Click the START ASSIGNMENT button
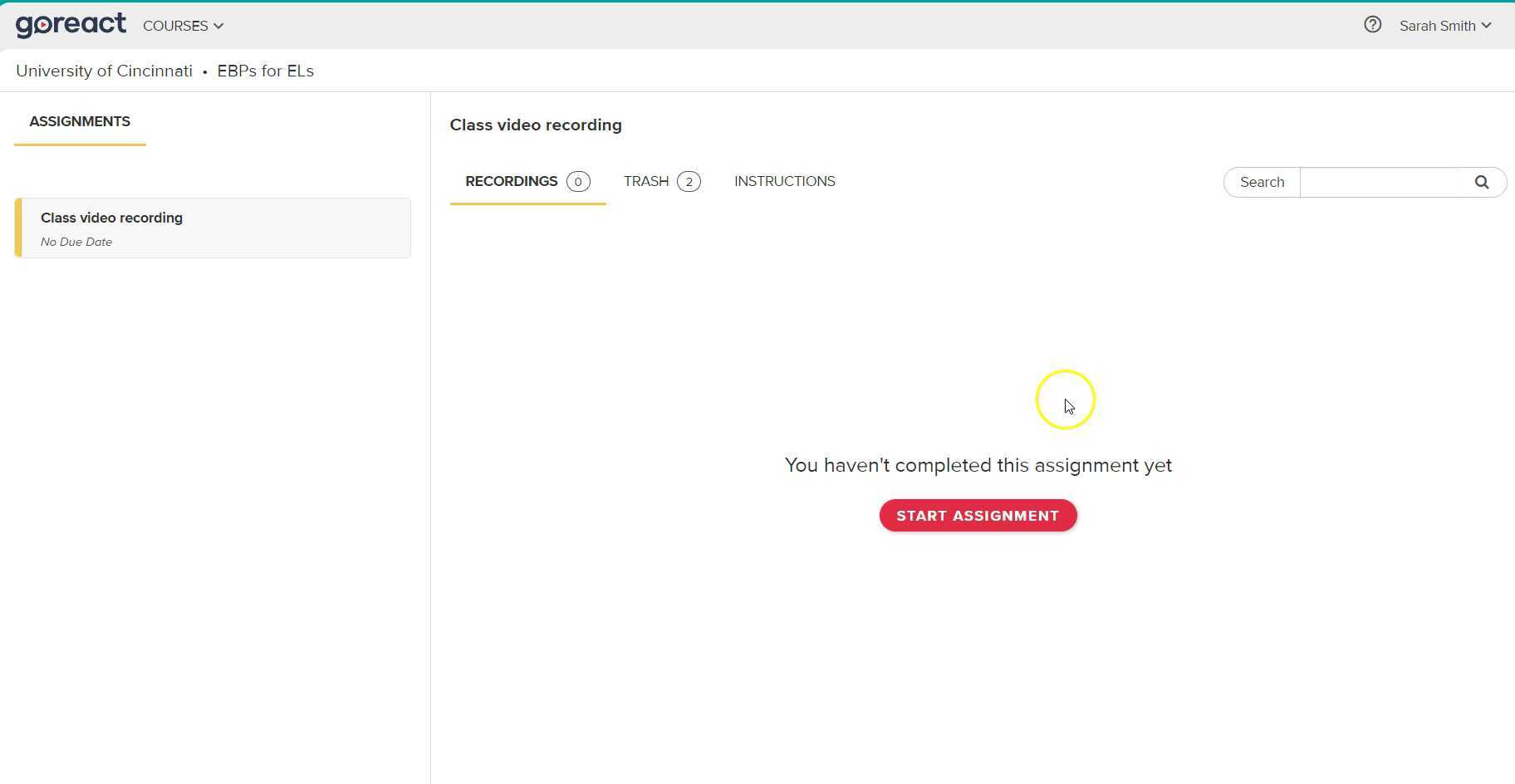Viewport: 1515px width, 784px height. click(x=978, y=515)
